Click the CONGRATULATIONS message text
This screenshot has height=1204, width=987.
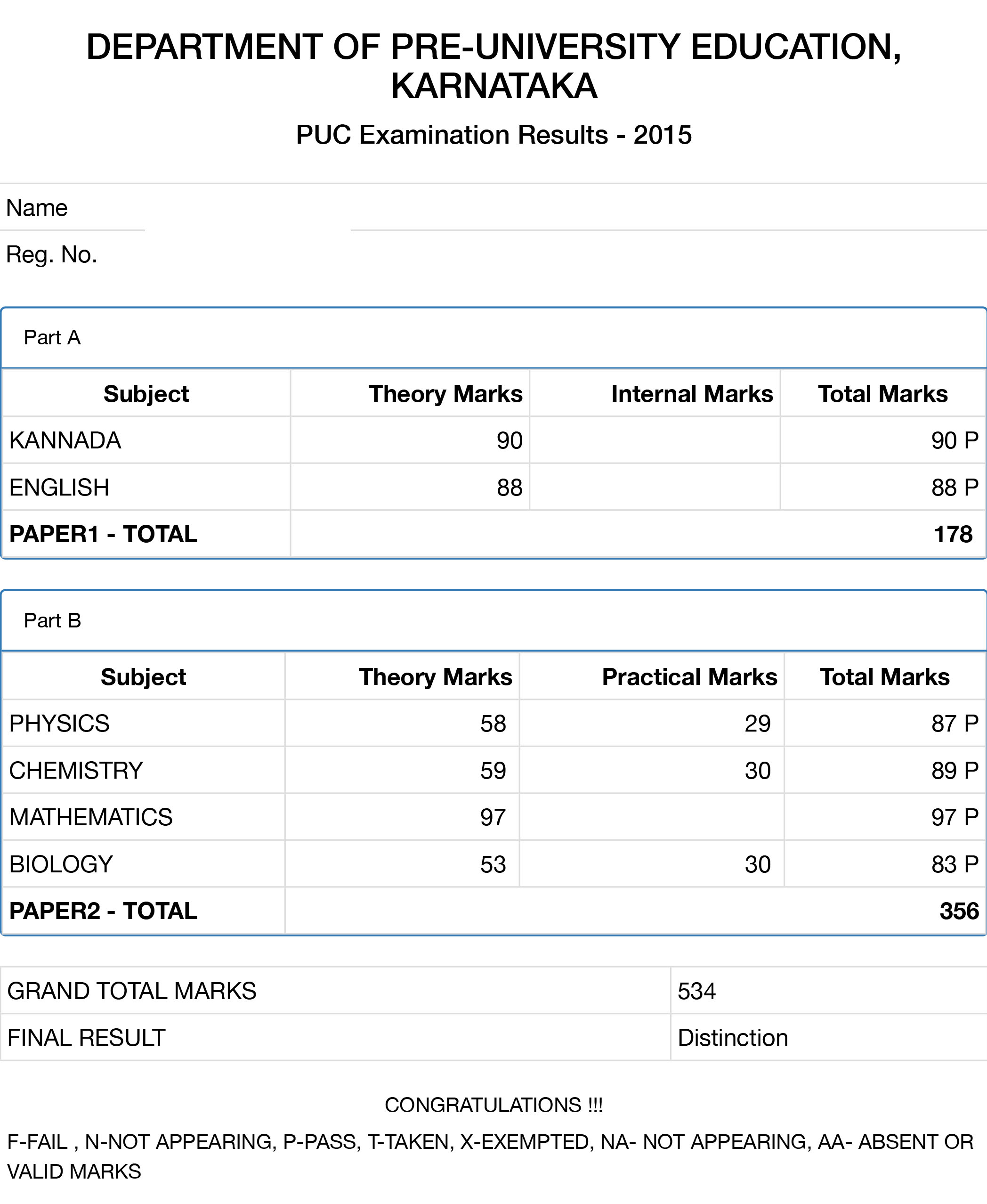click(x=493, y=1105)
